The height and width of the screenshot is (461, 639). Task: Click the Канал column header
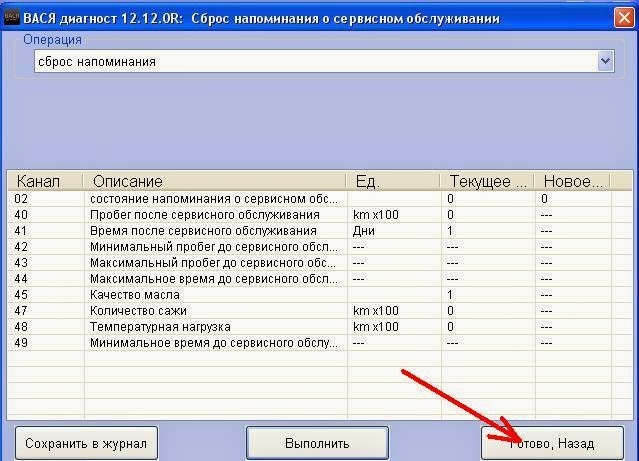45,181
